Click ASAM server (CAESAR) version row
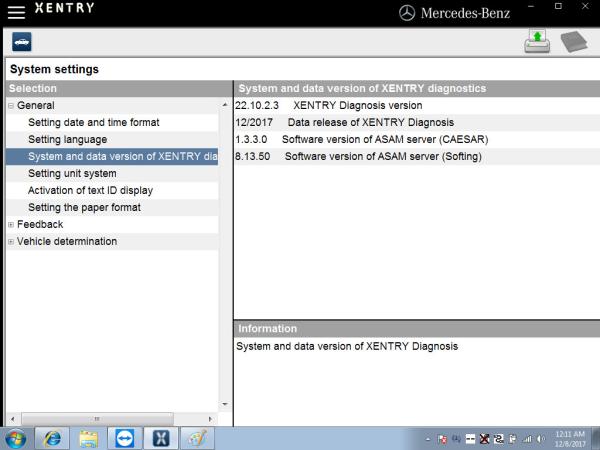Image resolution: width=600 pixels, height=450 pixels. pyautogui.click(x=417, y=140)
